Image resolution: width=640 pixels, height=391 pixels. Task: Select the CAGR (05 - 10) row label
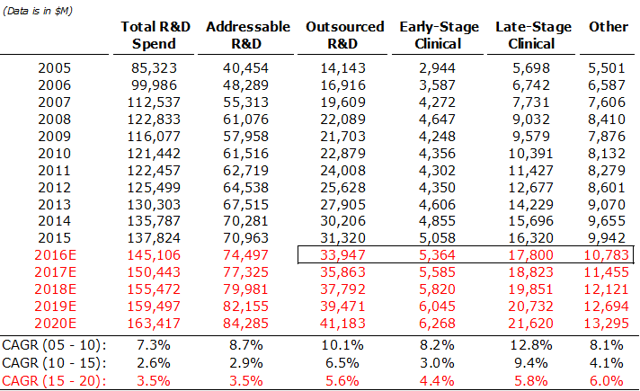(x=54, y=345)
